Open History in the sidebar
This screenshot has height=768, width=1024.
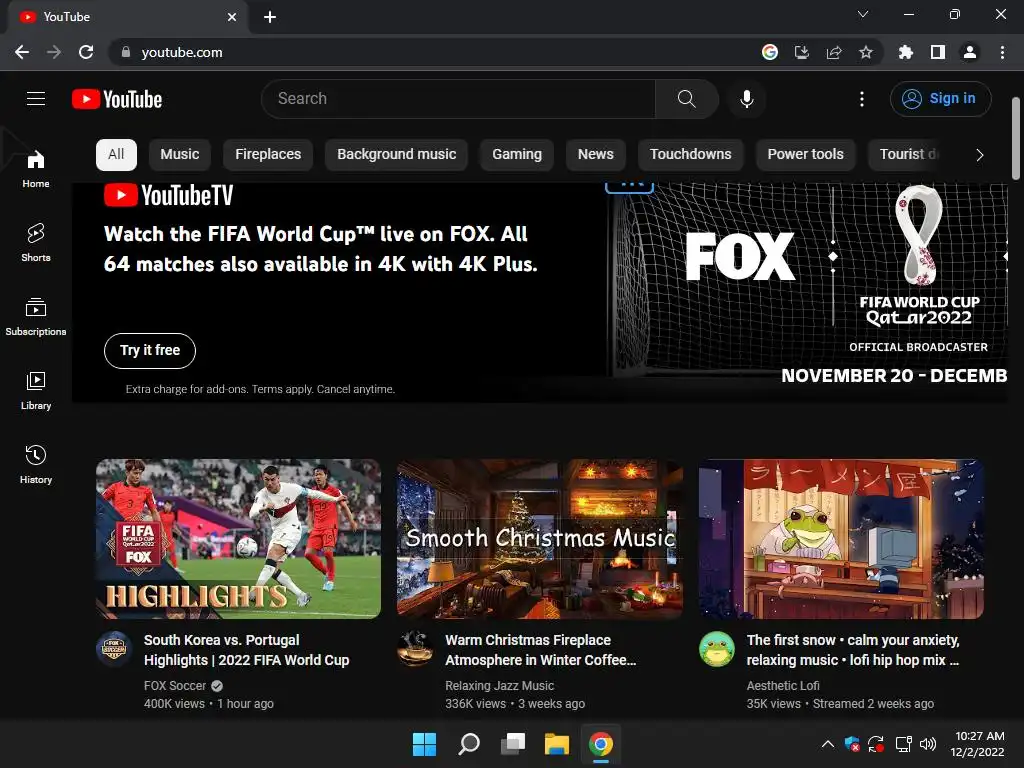point(36,464)
